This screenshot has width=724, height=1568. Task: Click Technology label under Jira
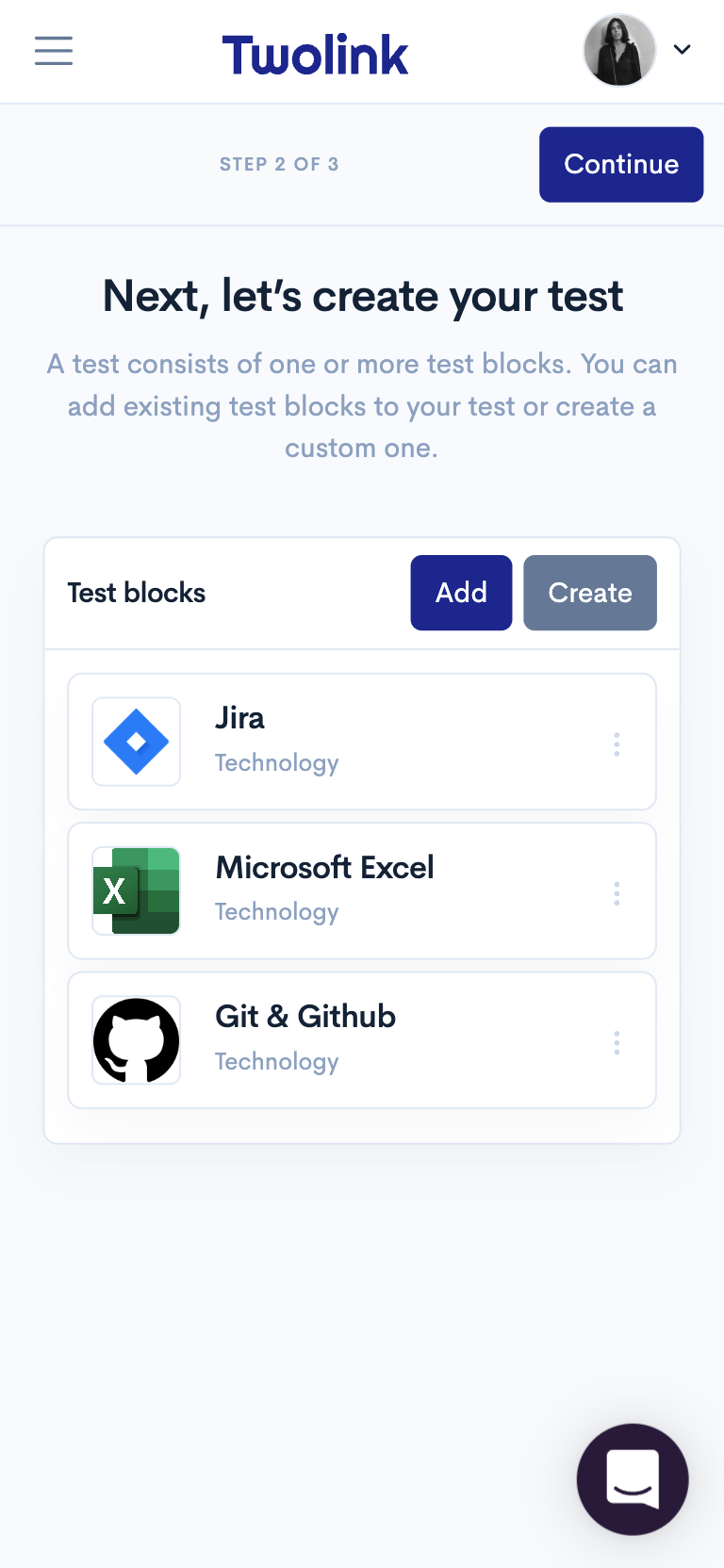coord(277,763)
